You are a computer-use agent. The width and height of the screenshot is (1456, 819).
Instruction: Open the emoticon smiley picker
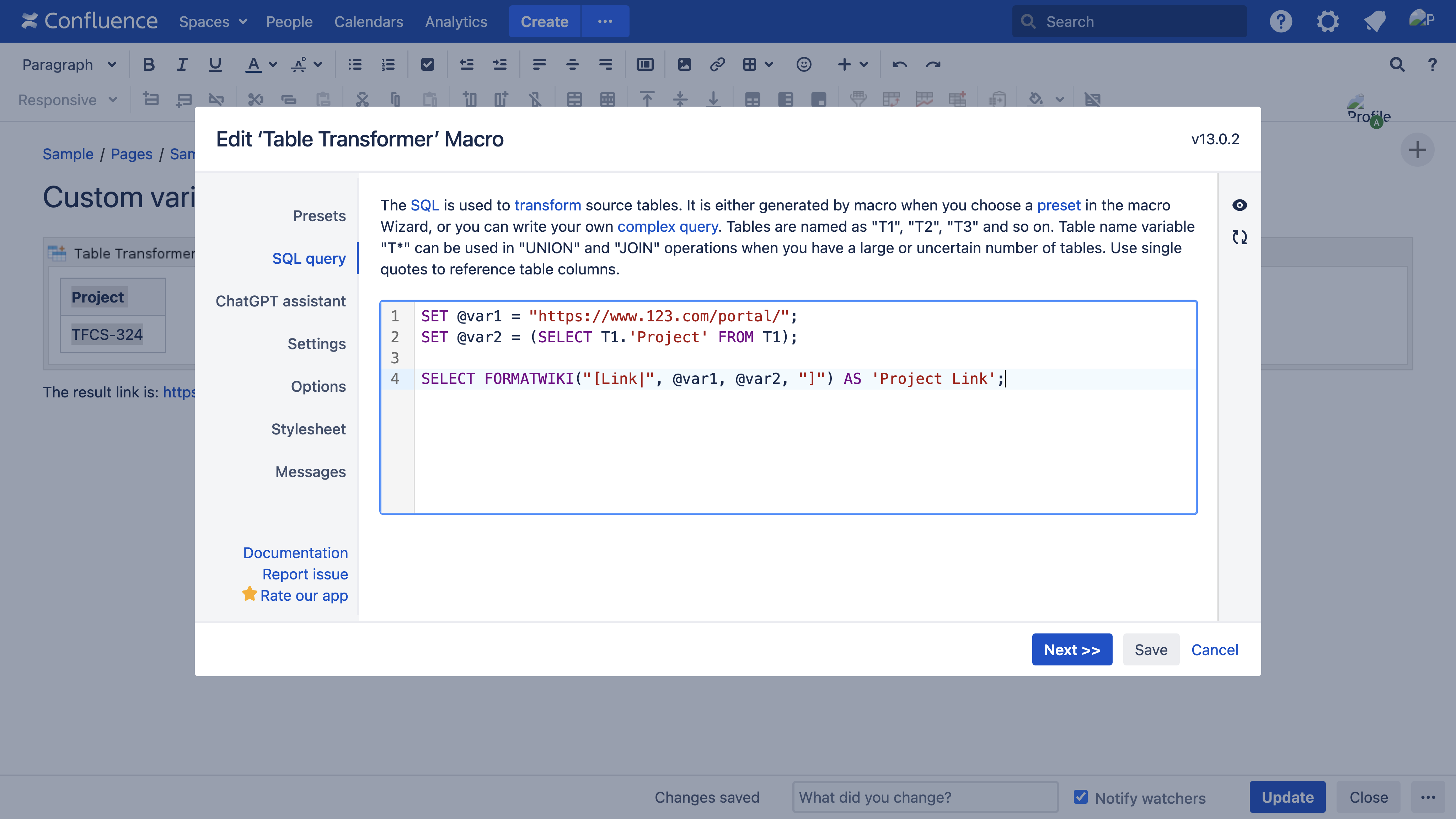point(804,64)
